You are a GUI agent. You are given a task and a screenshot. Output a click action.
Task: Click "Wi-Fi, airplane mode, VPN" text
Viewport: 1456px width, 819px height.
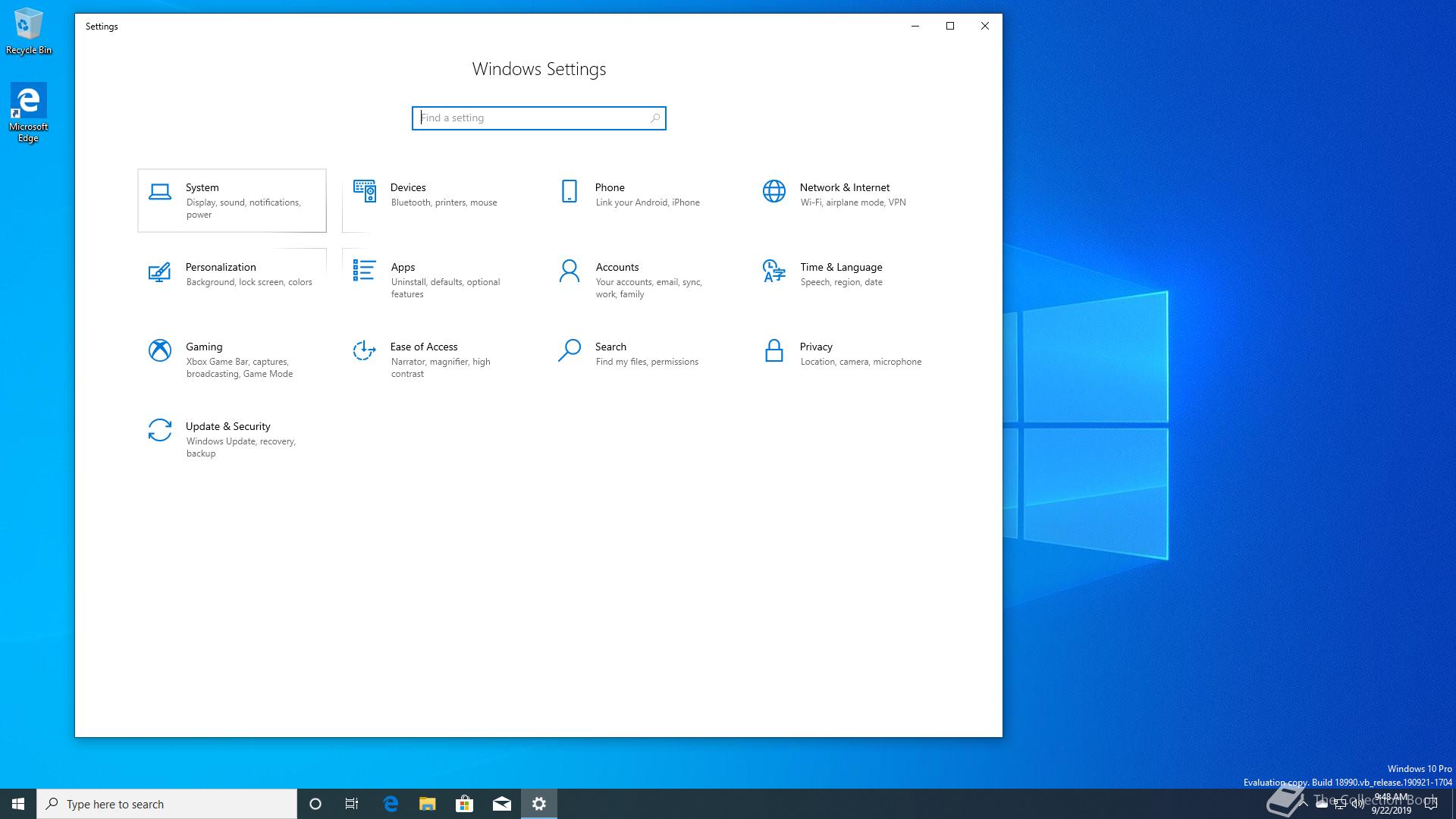pyautogui.click(x=853, y=202)
